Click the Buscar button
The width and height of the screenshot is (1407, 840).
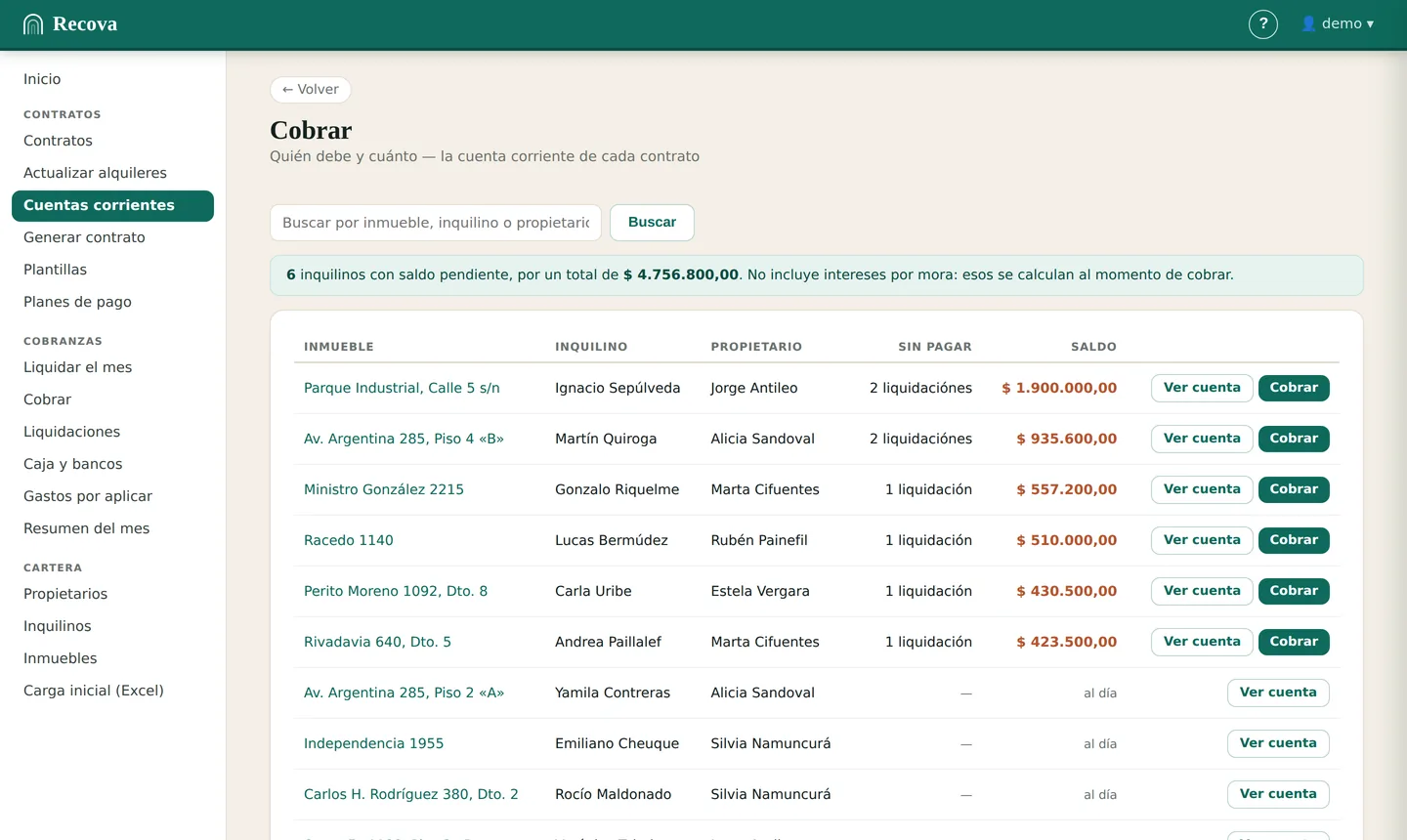[652, 223]
